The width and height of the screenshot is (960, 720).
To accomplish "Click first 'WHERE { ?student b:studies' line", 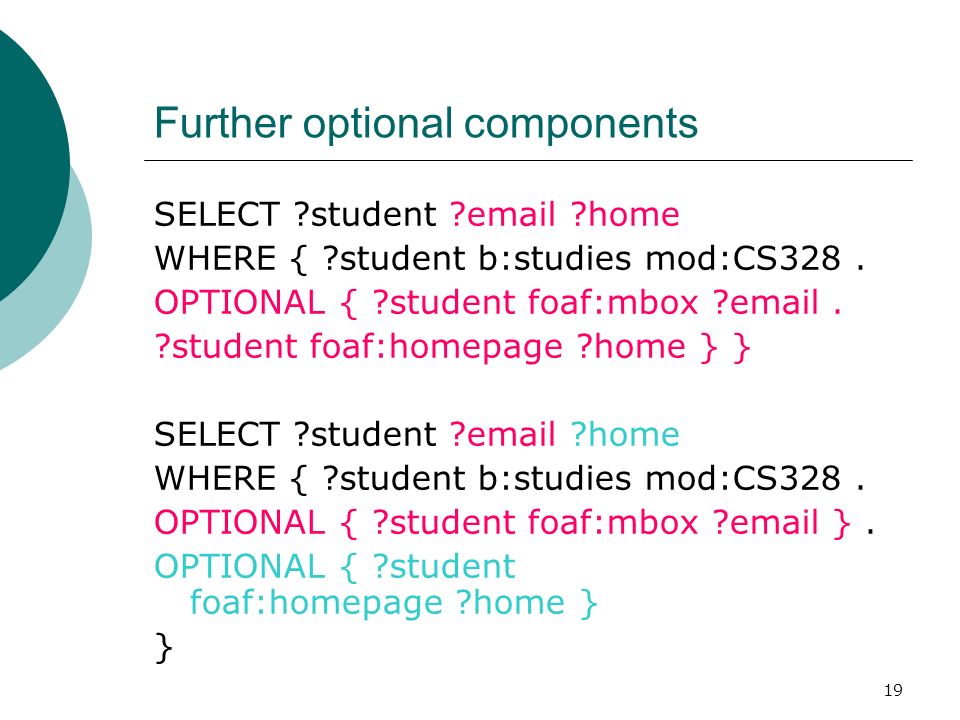I will tap(509, 258).
